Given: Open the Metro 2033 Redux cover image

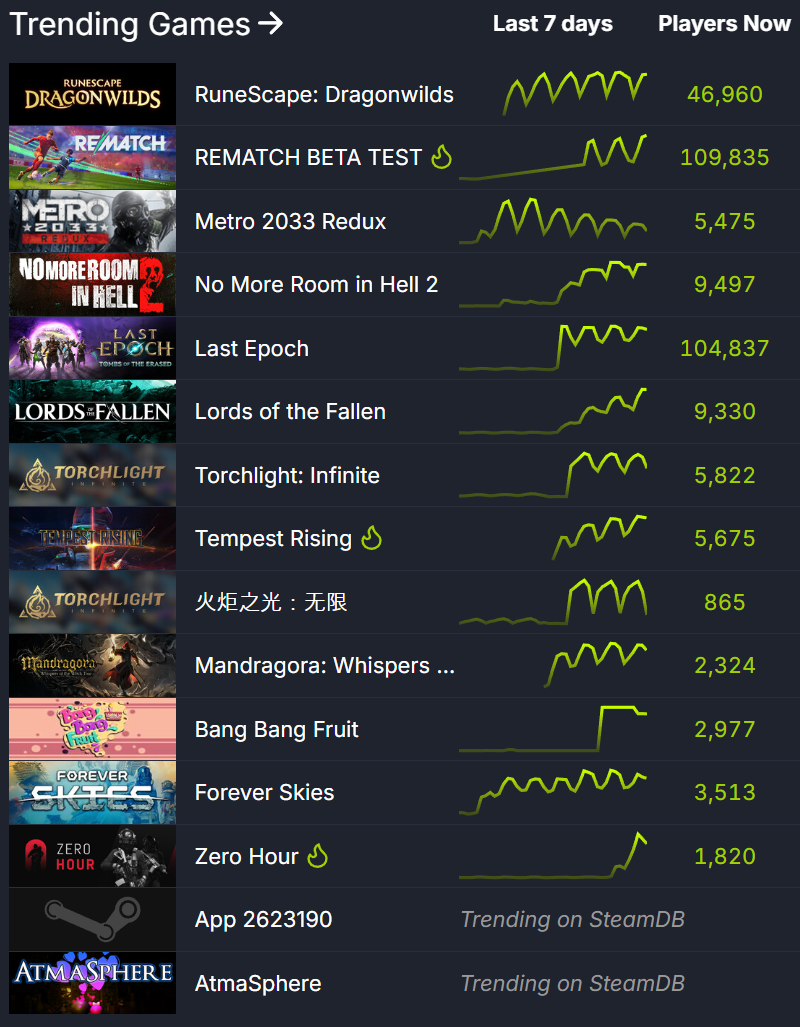Looking at the screenshot, I should click(x=92, y=221).
